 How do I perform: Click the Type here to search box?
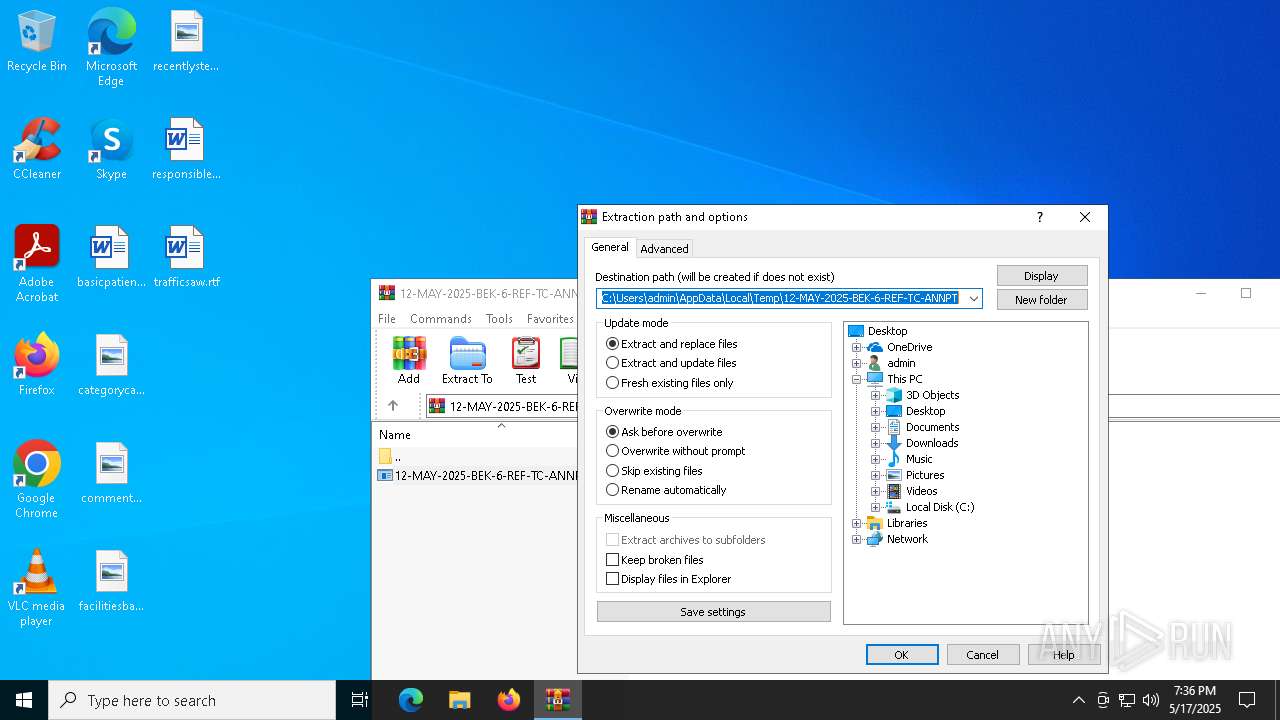[192, 700]
